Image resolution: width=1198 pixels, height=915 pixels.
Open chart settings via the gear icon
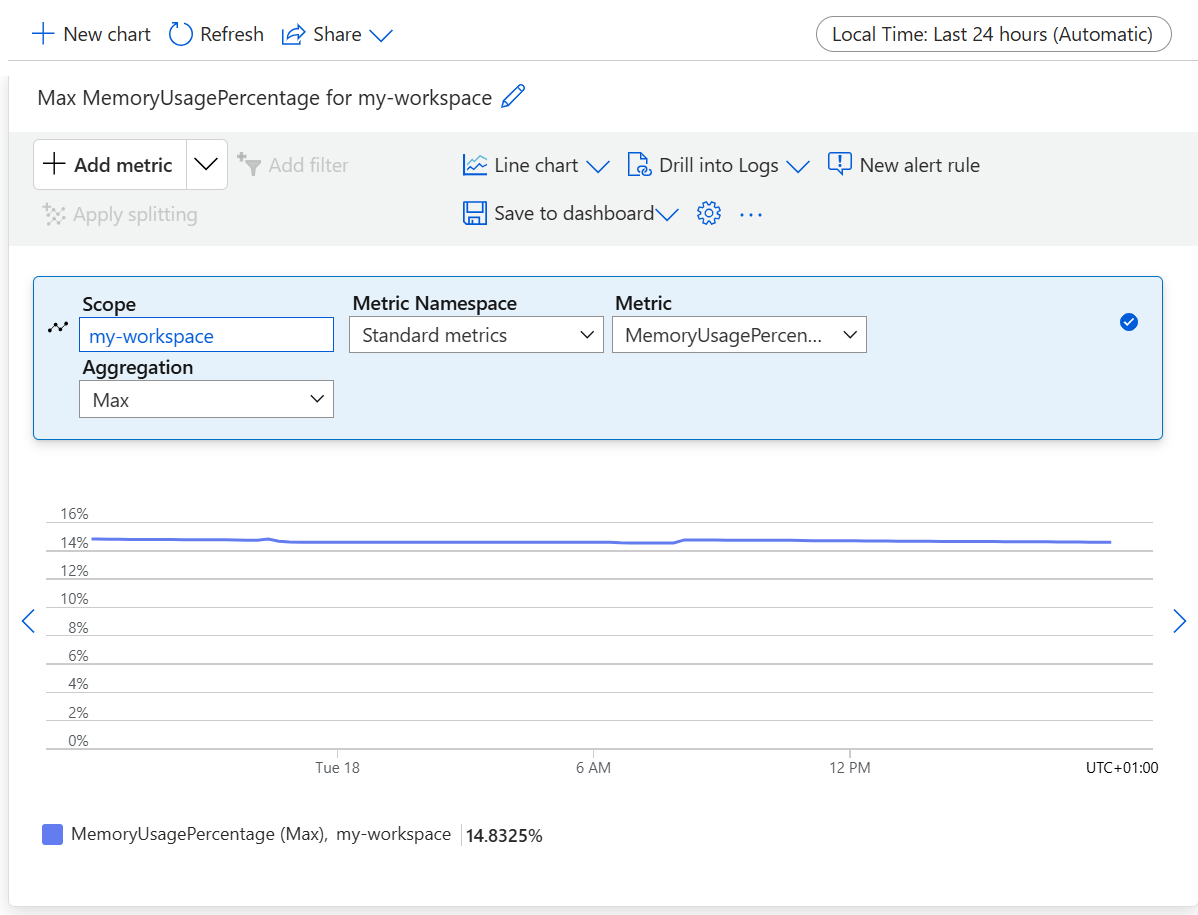coord(708,213)
